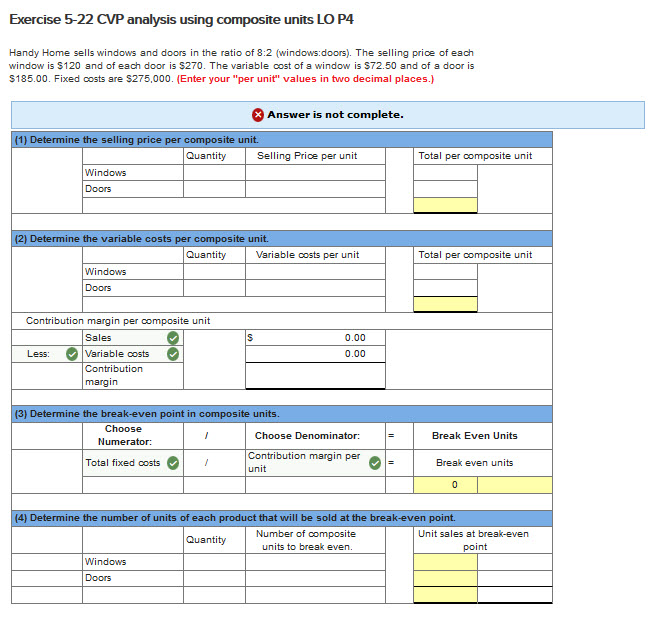Screen dimensions: 649x639
Task: Click the Contribution margin amount field
Action: tap(315, 376)
